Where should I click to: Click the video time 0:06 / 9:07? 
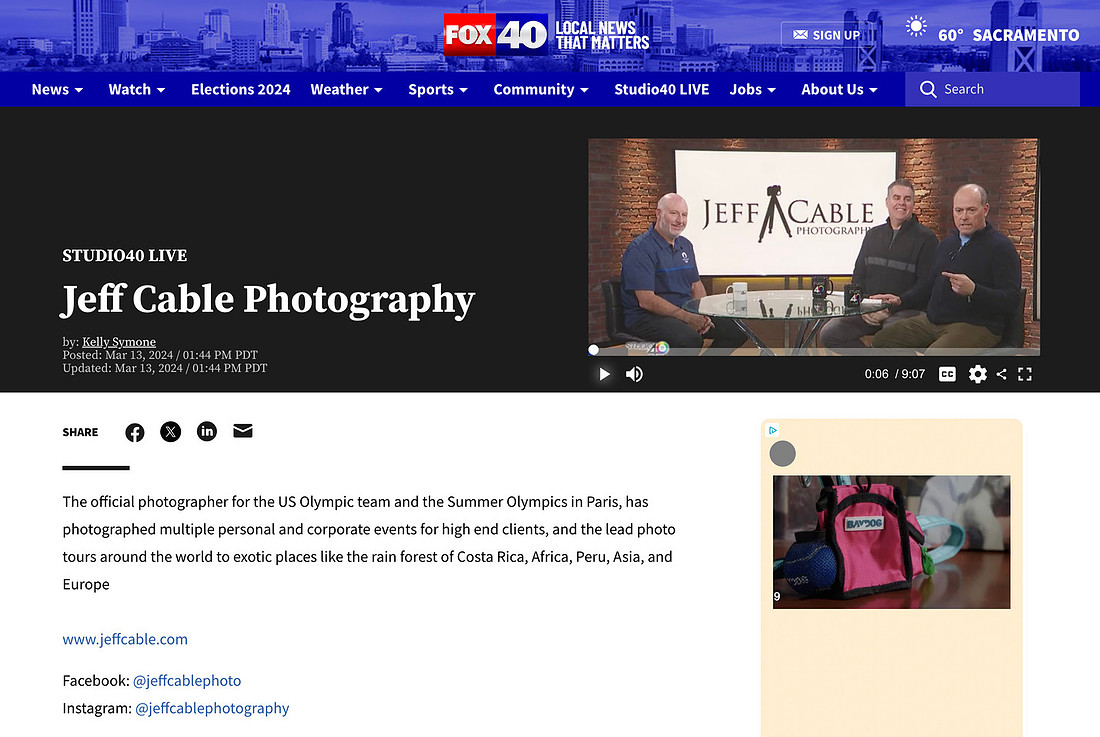(x=894, y=374)
